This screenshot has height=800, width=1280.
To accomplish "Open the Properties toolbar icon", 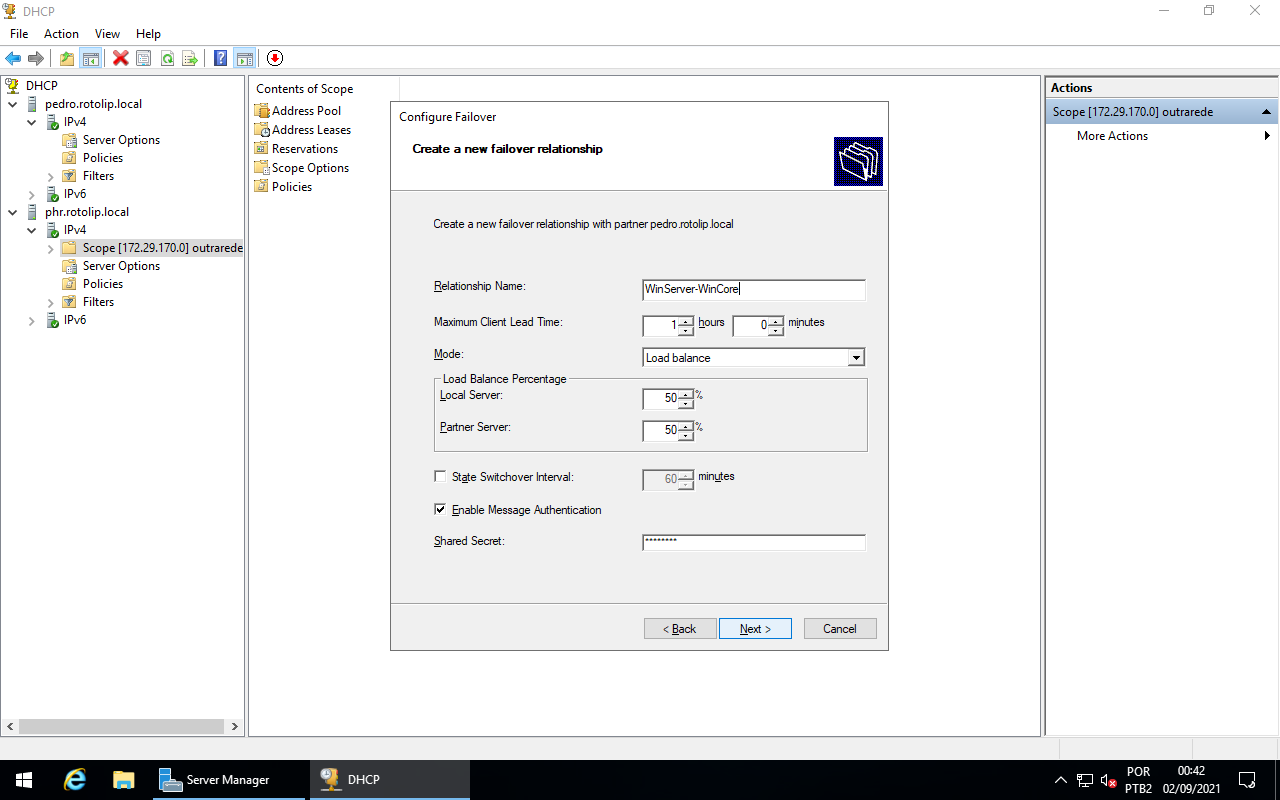I will pyautogui.click(x=143, y=58).
